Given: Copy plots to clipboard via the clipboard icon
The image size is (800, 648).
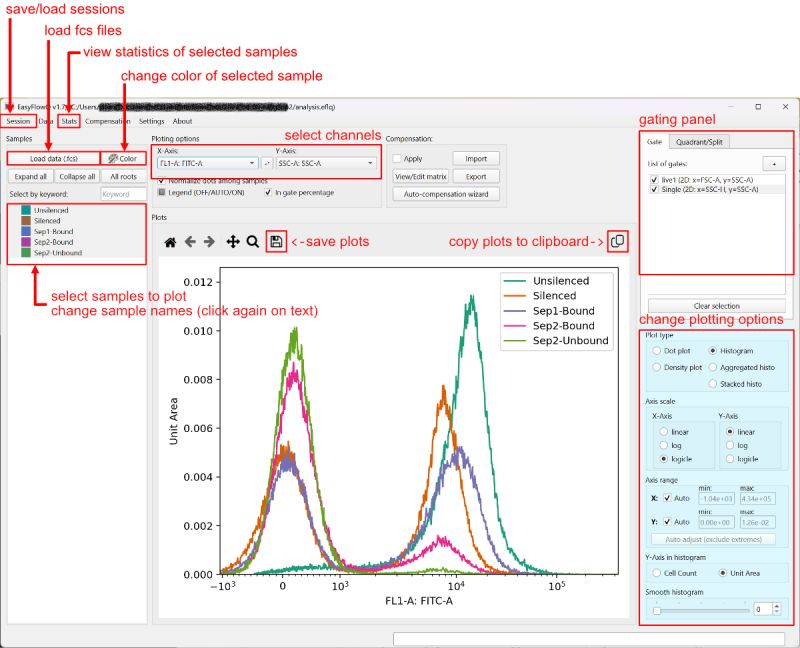Looking at the screenshot, I should 617,241.
